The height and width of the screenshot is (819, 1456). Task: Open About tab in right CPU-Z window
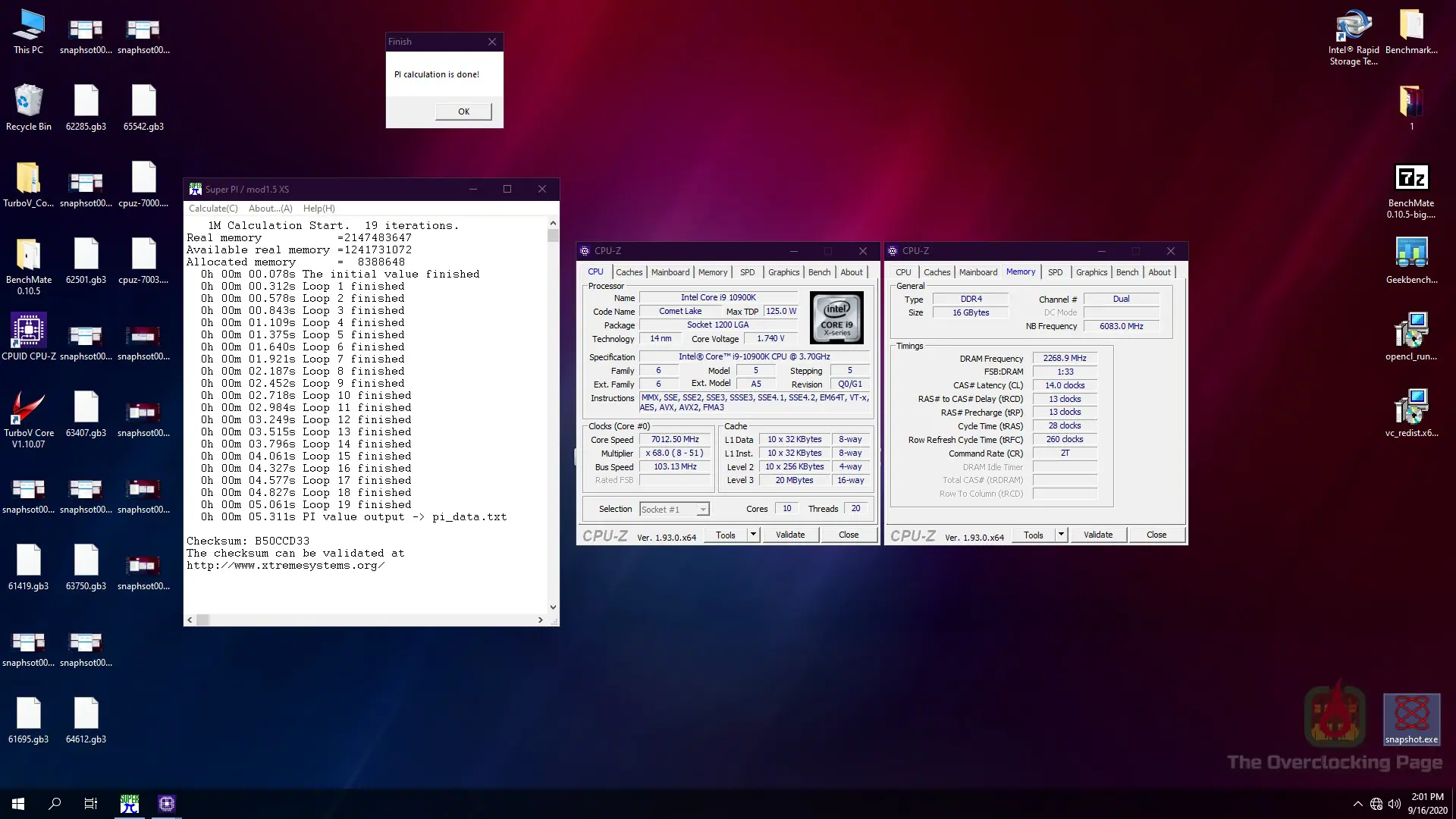1159,272
